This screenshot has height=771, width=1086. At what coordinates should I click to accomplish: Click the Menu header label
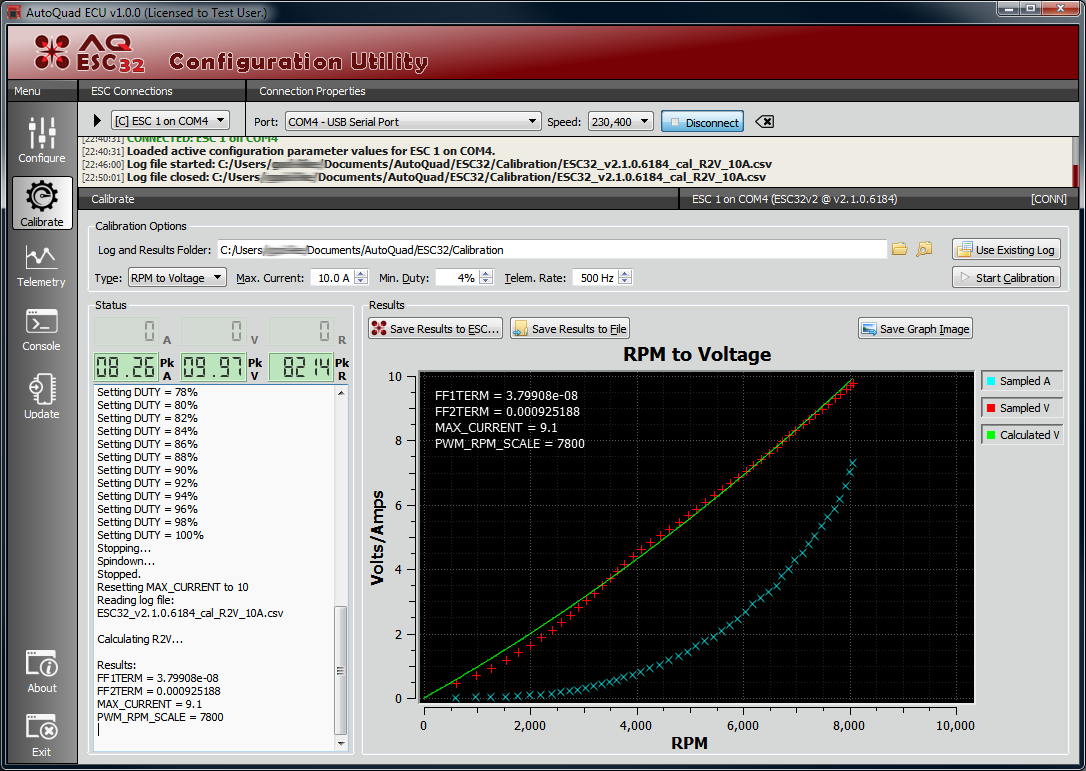(27, 91)
